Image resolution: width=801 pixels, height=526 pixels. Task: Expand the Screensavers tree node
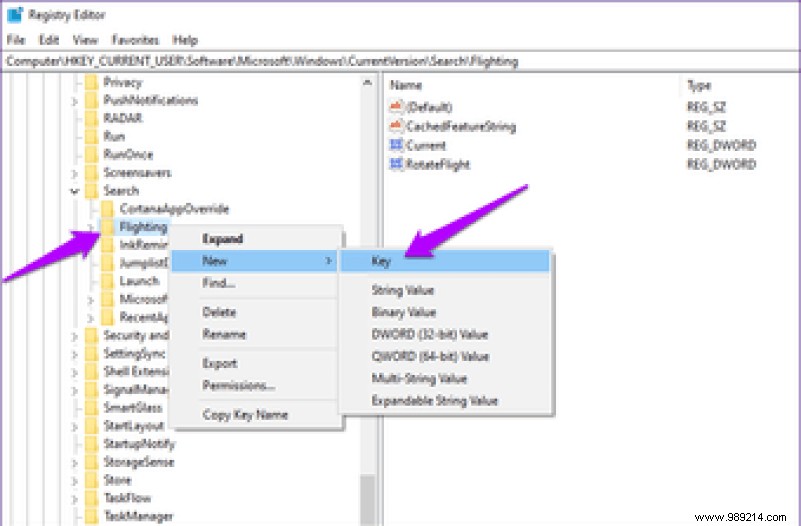(x=75, y=174)
